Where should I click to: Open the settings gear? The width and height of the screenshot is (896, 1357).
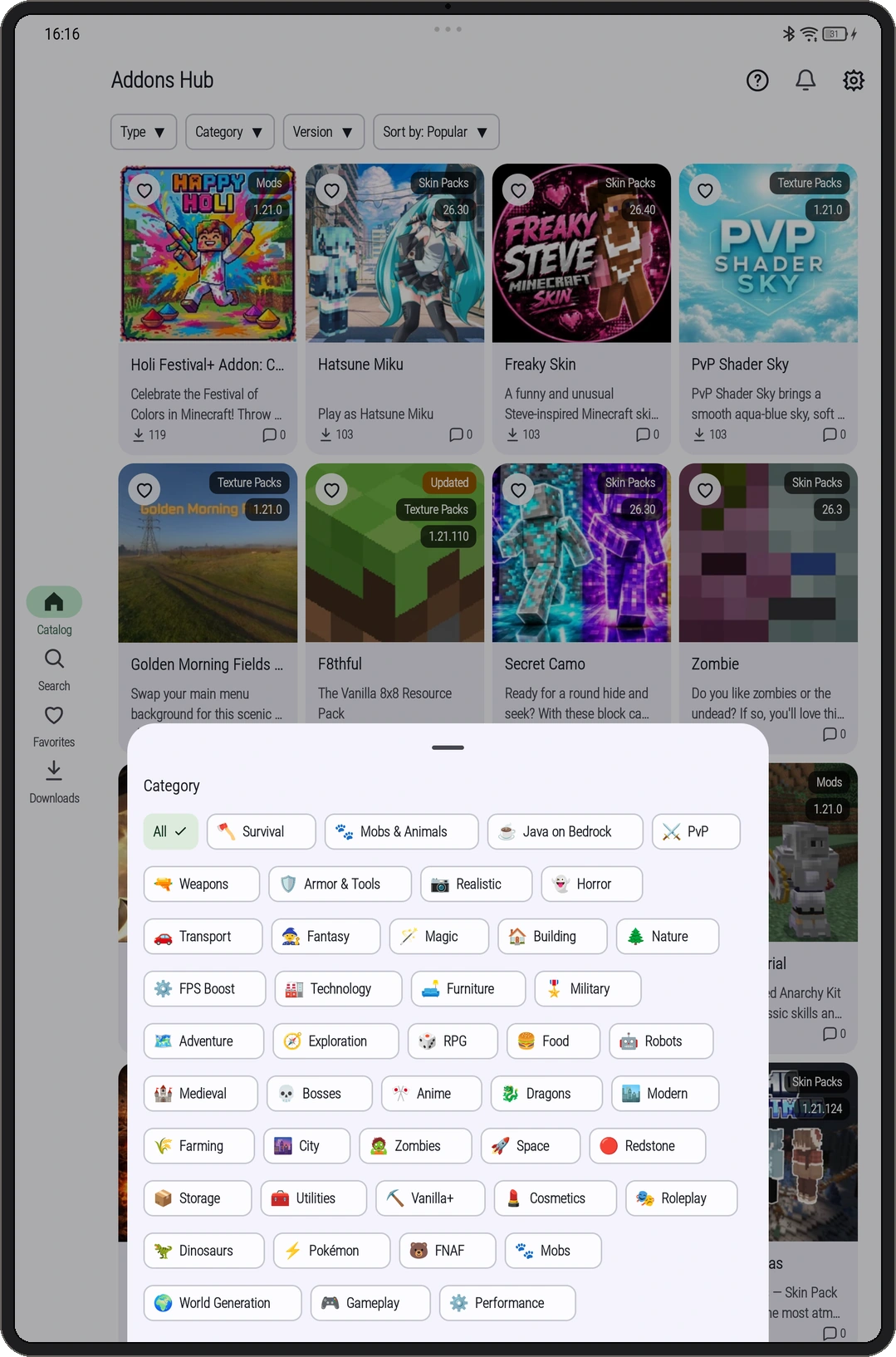pos(854,81)
